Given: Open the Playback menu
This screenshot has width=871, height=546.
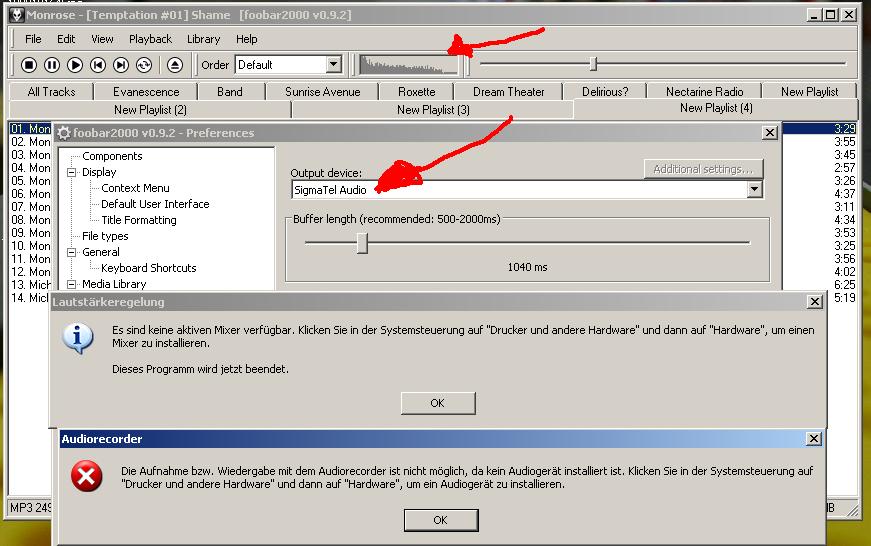Looking at the screenshot, I should click(x=150, y=39).
